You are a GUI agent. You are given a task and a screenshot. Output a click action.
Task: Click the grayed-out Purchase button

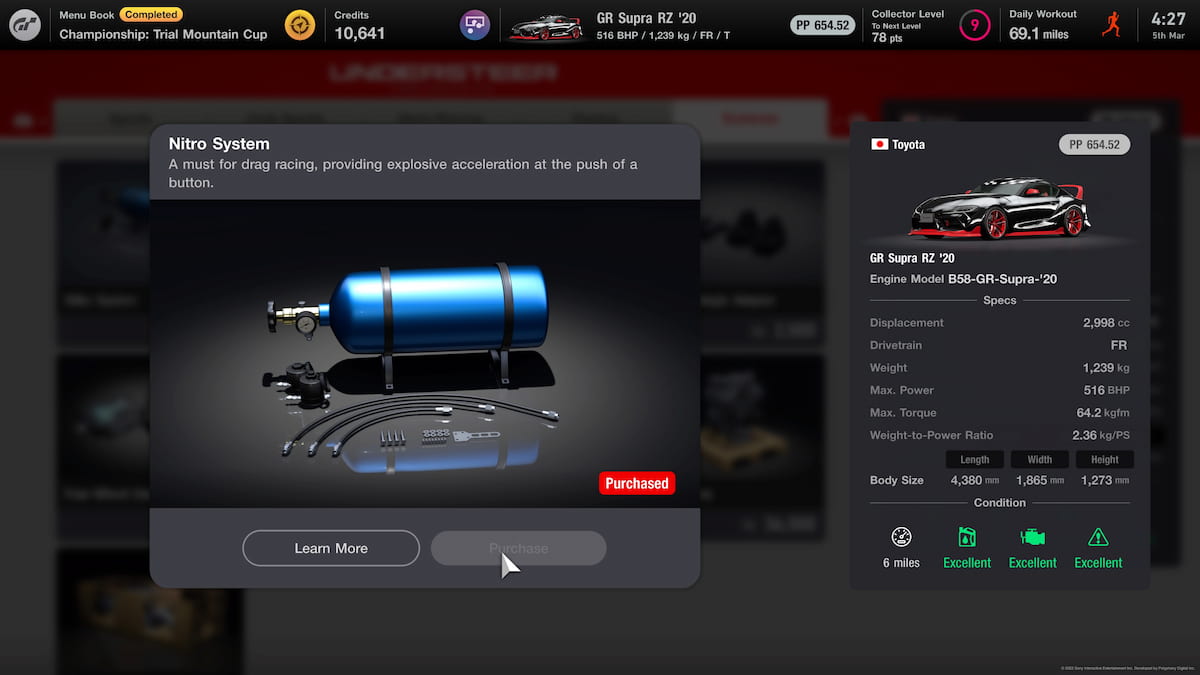[x=518, y=548]
